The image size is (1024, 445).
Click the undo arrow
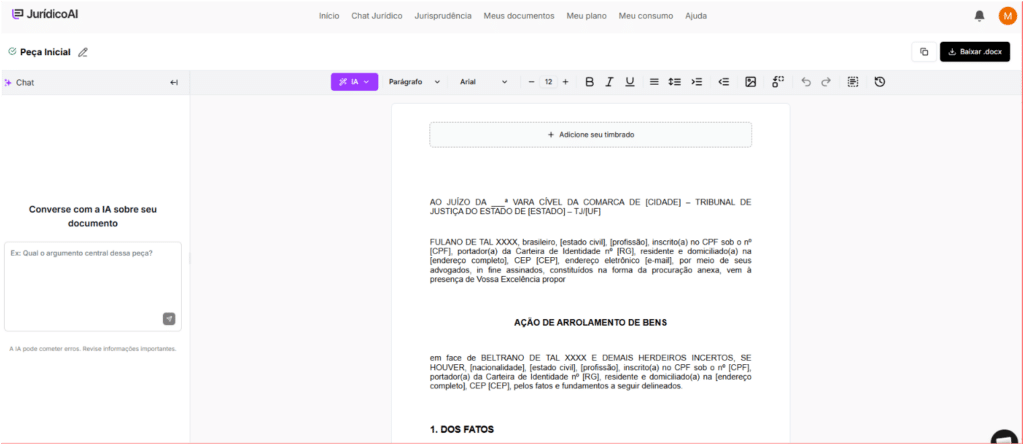point(806,82)
